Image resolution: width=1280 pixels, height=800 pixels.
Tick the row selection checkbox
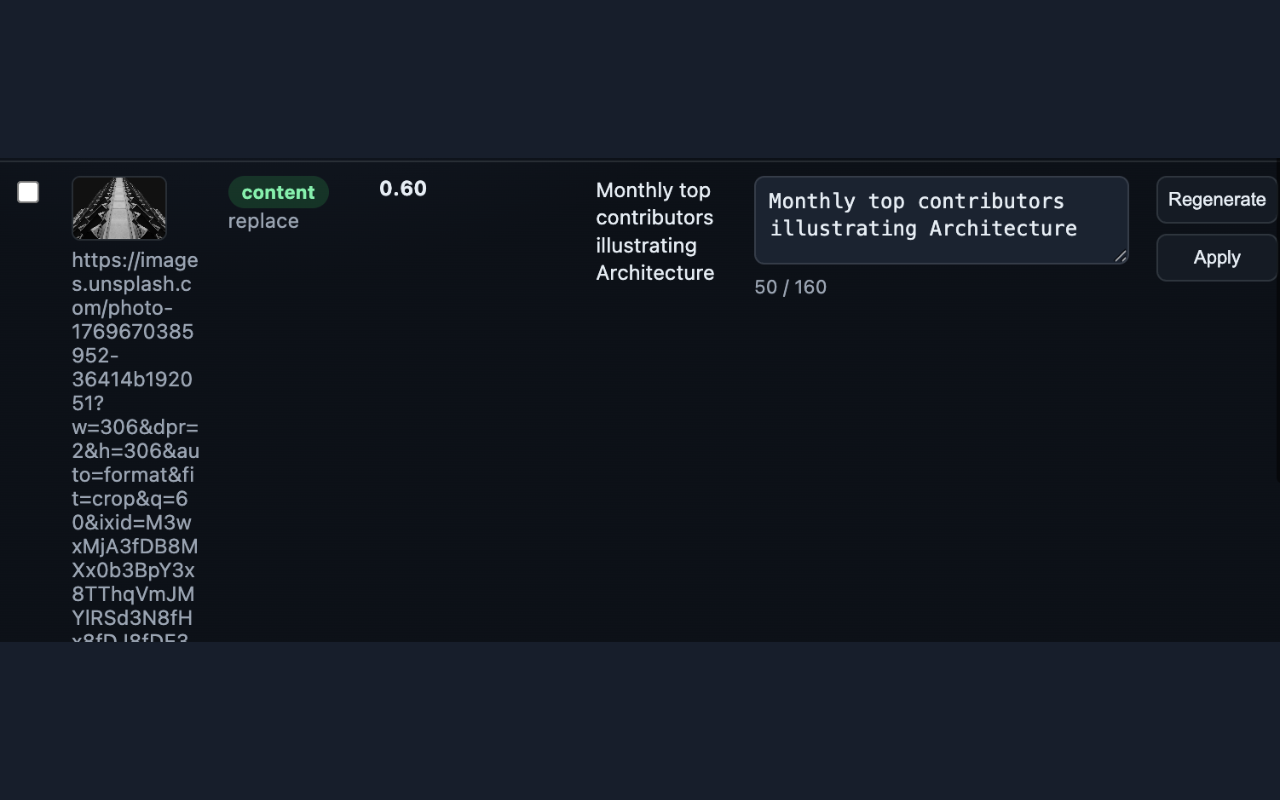click(x=28, y=192)
